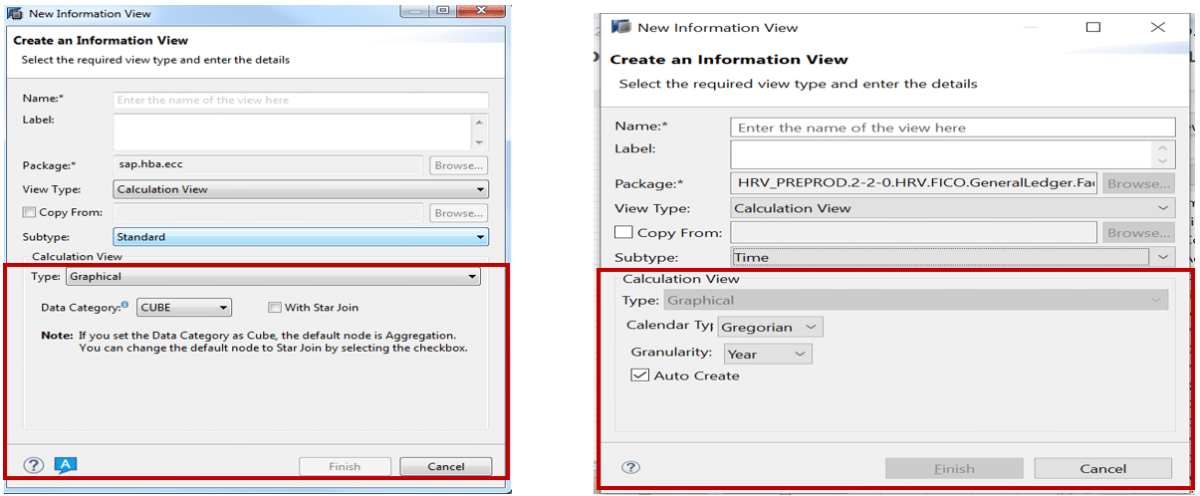This screenshot has width=1200, height=496.
Task: Open Calendar Type Gregorian dropdown
Action: point(771,327)
